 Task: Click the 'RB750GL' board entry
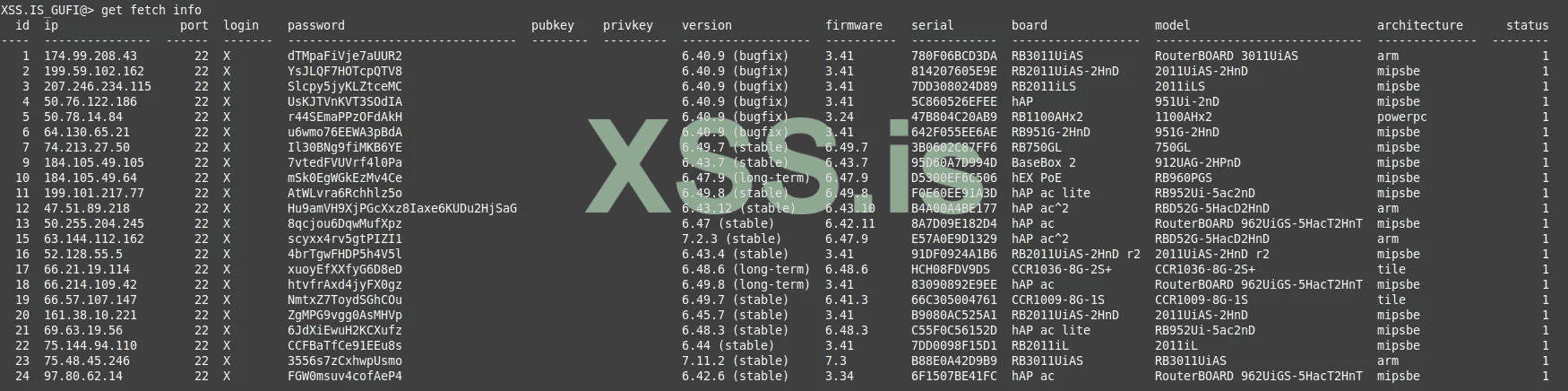pyautogui.click(x=1036, y=147)
